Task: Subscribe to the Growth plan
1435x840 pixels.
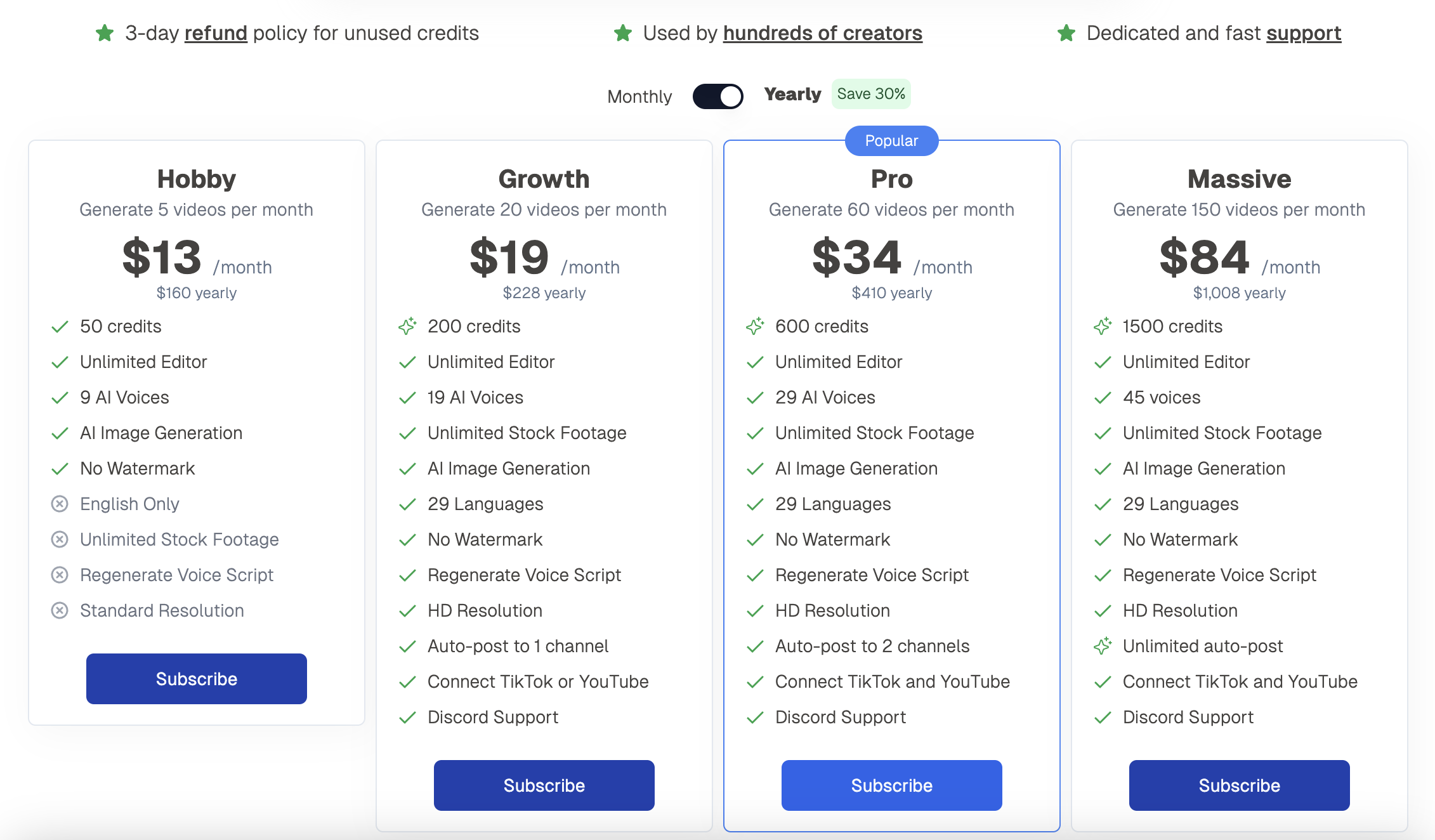Action: click(544, 785)
